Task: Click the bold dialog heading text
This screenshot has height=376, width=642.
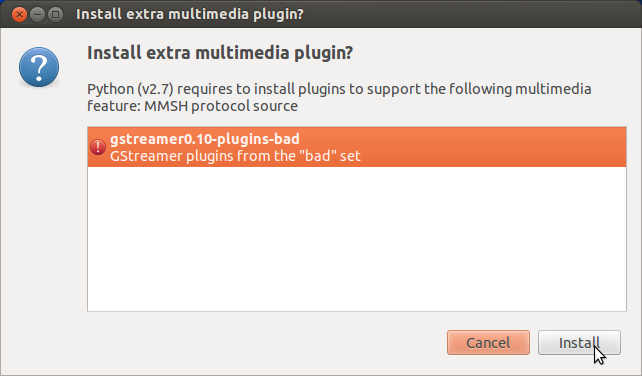Action: pos(220,53)
